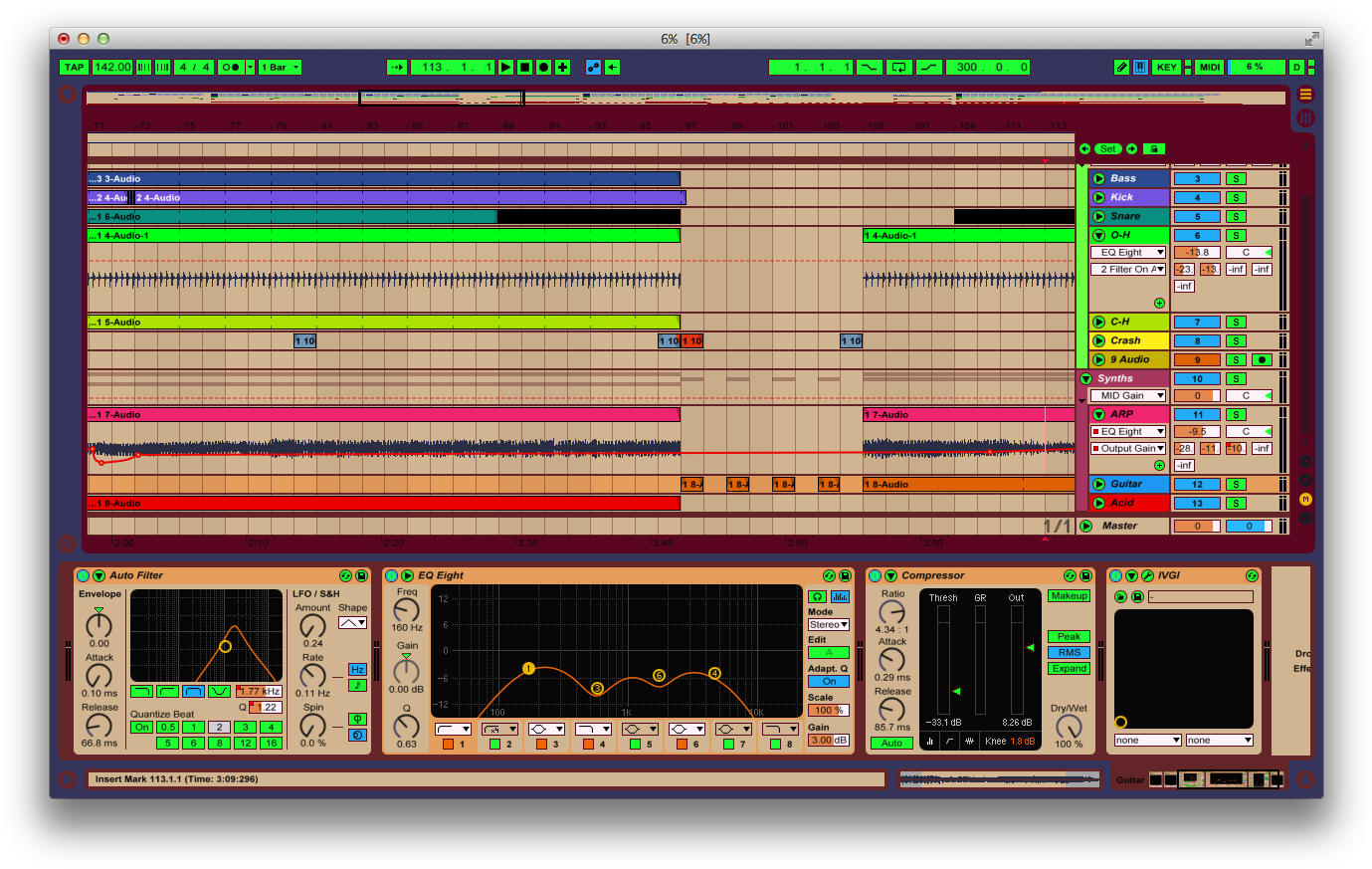Arm recording on the 9 Audio track
Image resolution: width=1372 pixels, height=869 pixels.
[1263, 360]
